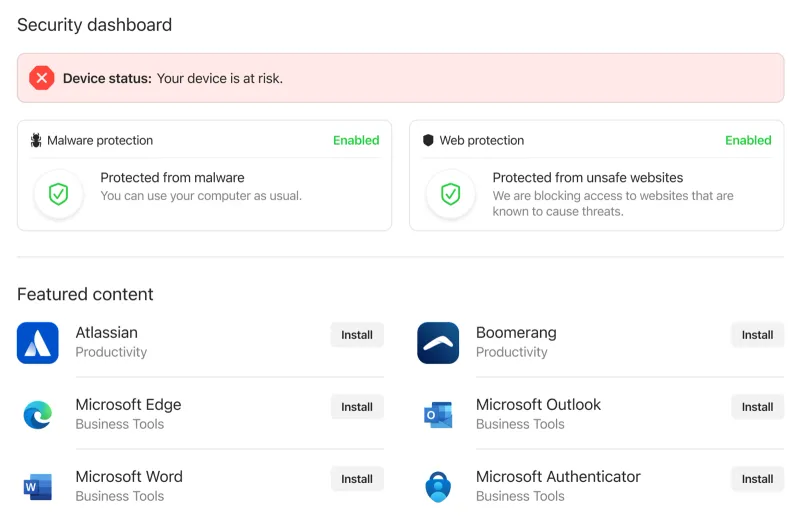Open the Microsoft Edge app icon
This screenshot has width=800, height=520.
pyautogui.click(x=38, y=415)
